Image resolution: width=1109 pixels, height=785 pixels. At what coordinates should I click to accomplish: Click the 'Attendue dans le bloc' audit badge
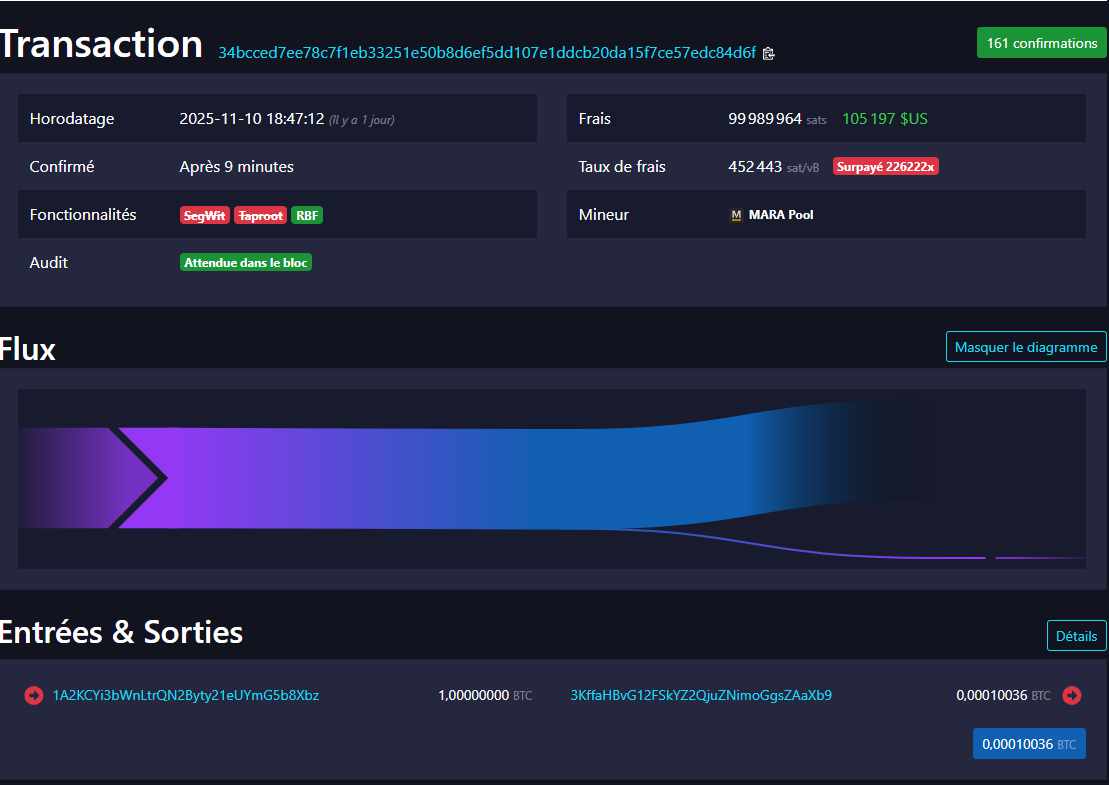click(245, 262)
